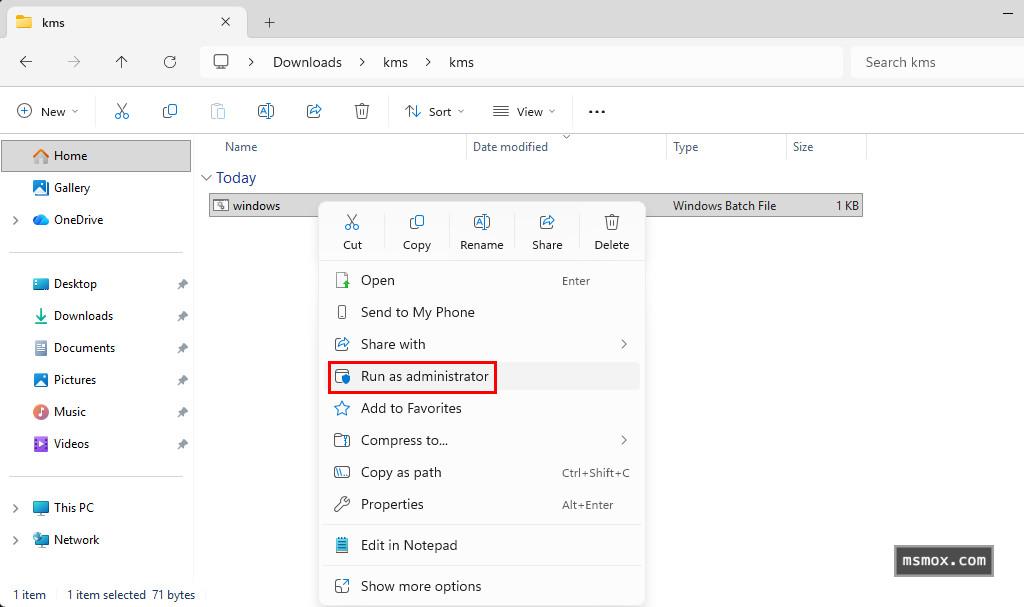Click the Copy icon in context menu
The height and width of the screenshot is (607, 1024).
(417, 230)
